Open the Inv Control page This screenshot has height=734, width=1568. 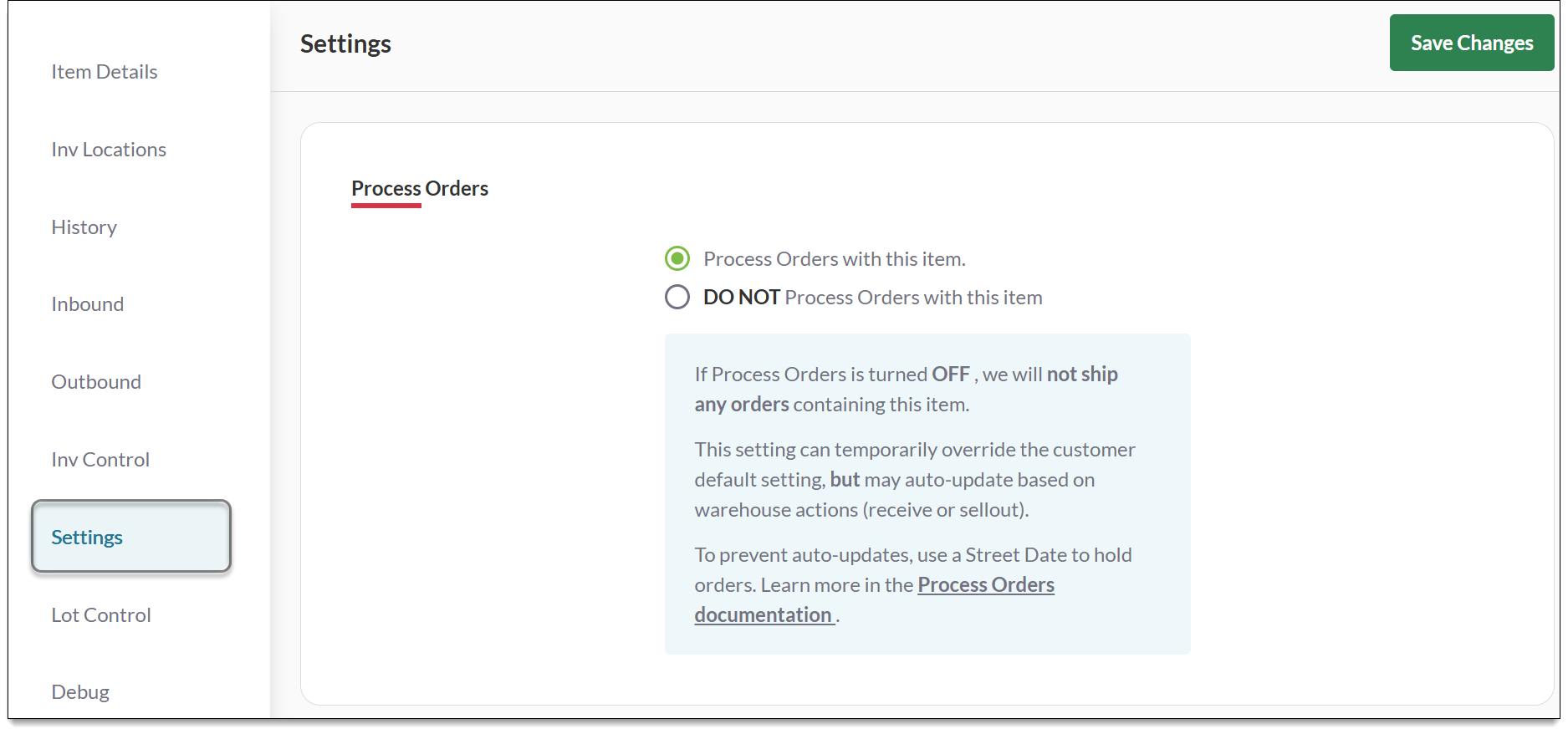point(100,460)
